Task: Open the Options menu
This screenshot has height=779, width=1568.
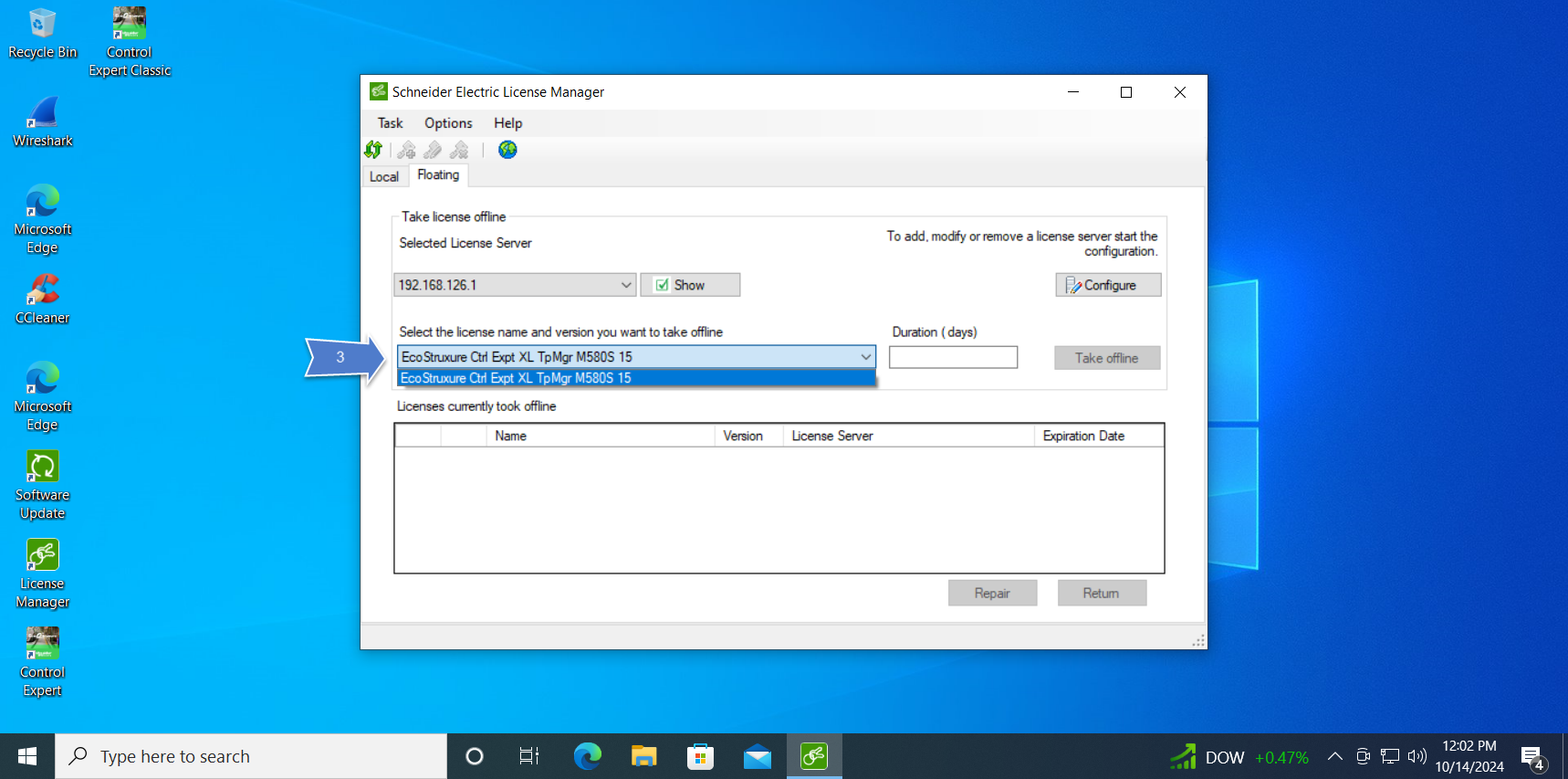Action: tap(448, 123)
